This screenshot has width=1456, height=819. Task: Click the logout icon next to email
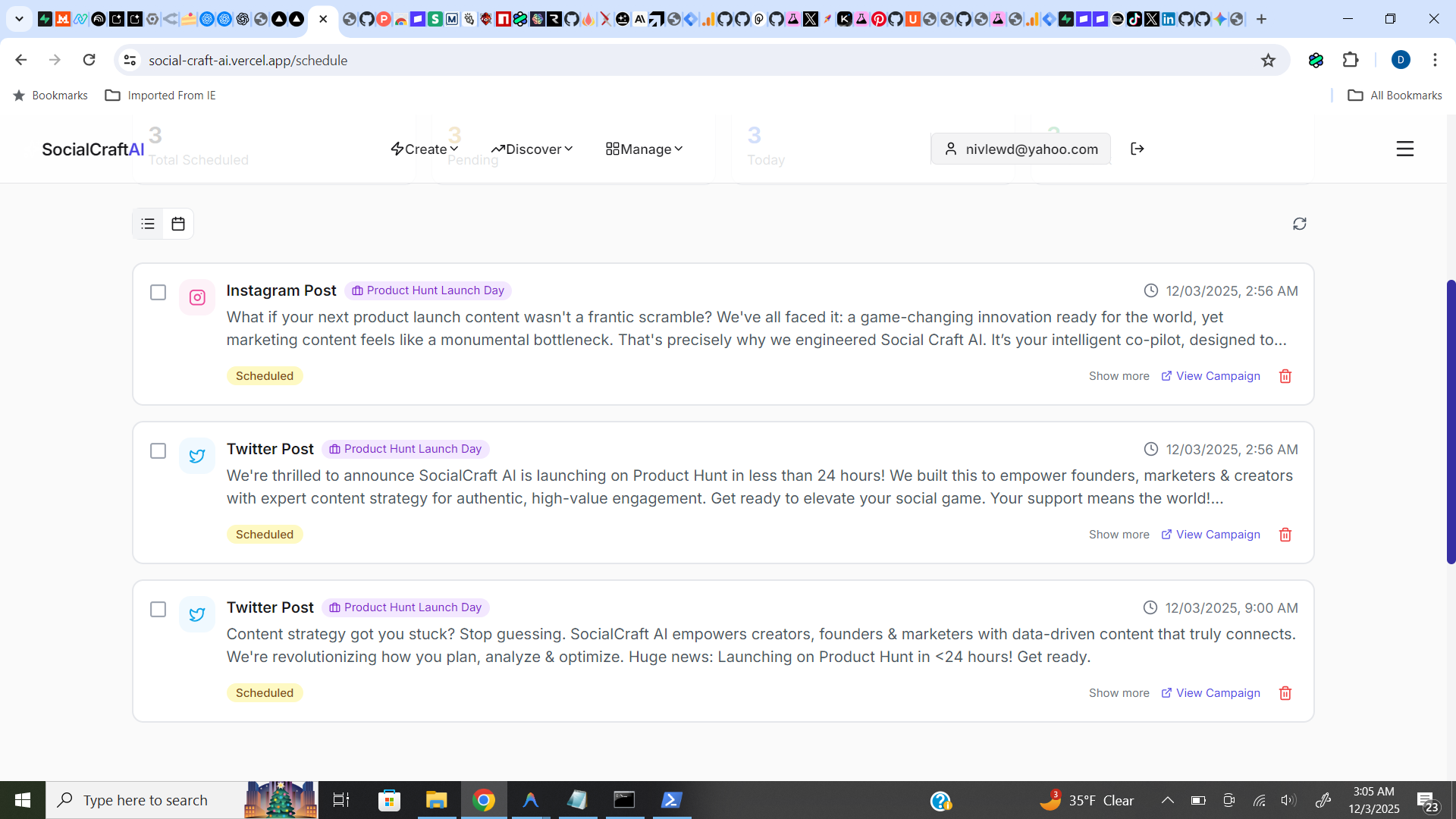tap(1137, 149)
